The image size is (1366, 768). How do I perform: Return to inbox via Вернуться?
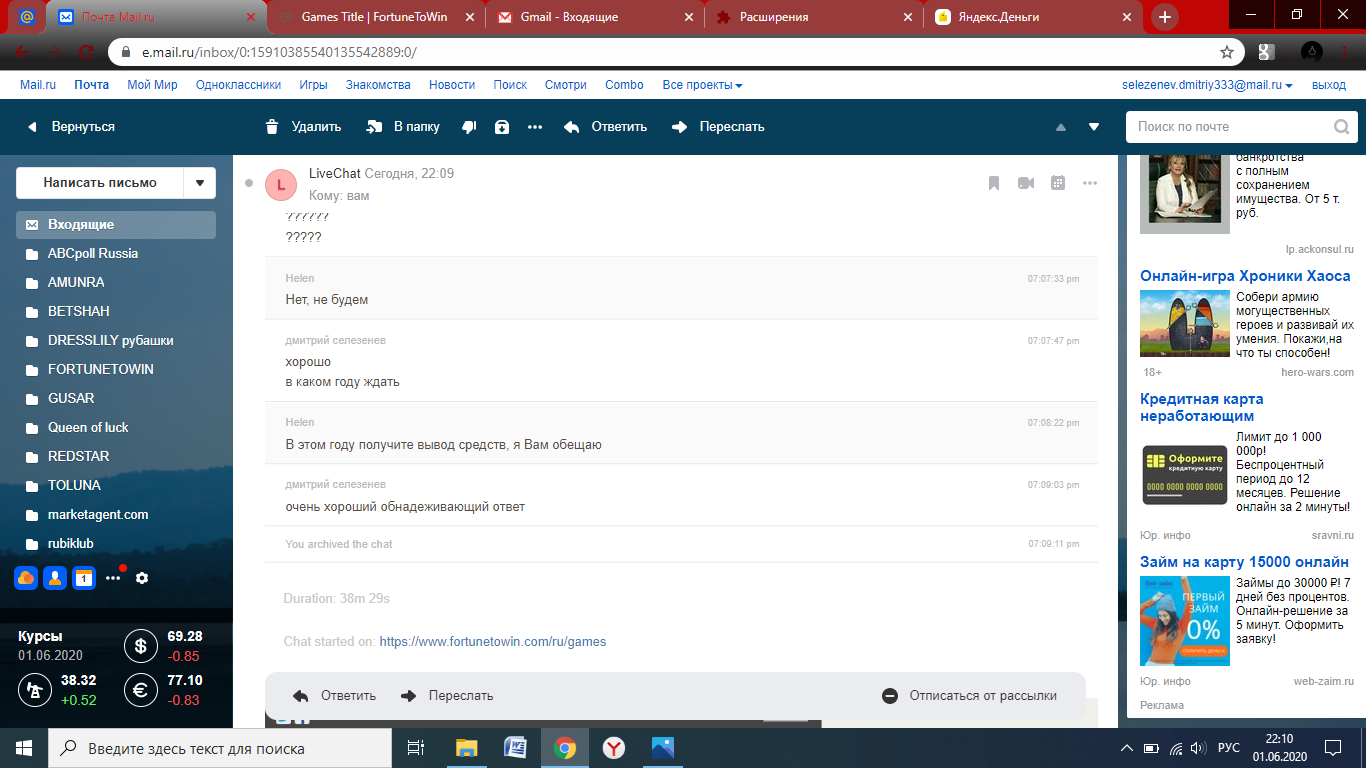[x=70, y=127]
